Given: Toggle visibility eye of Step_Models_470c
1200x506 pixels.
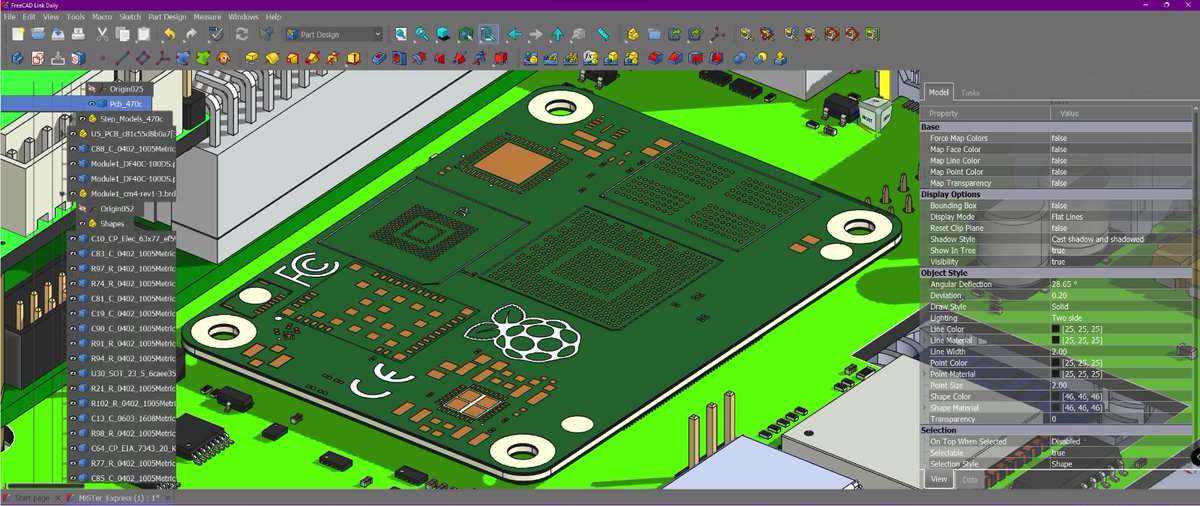Looking at the screenshot, I should [83, 118].
